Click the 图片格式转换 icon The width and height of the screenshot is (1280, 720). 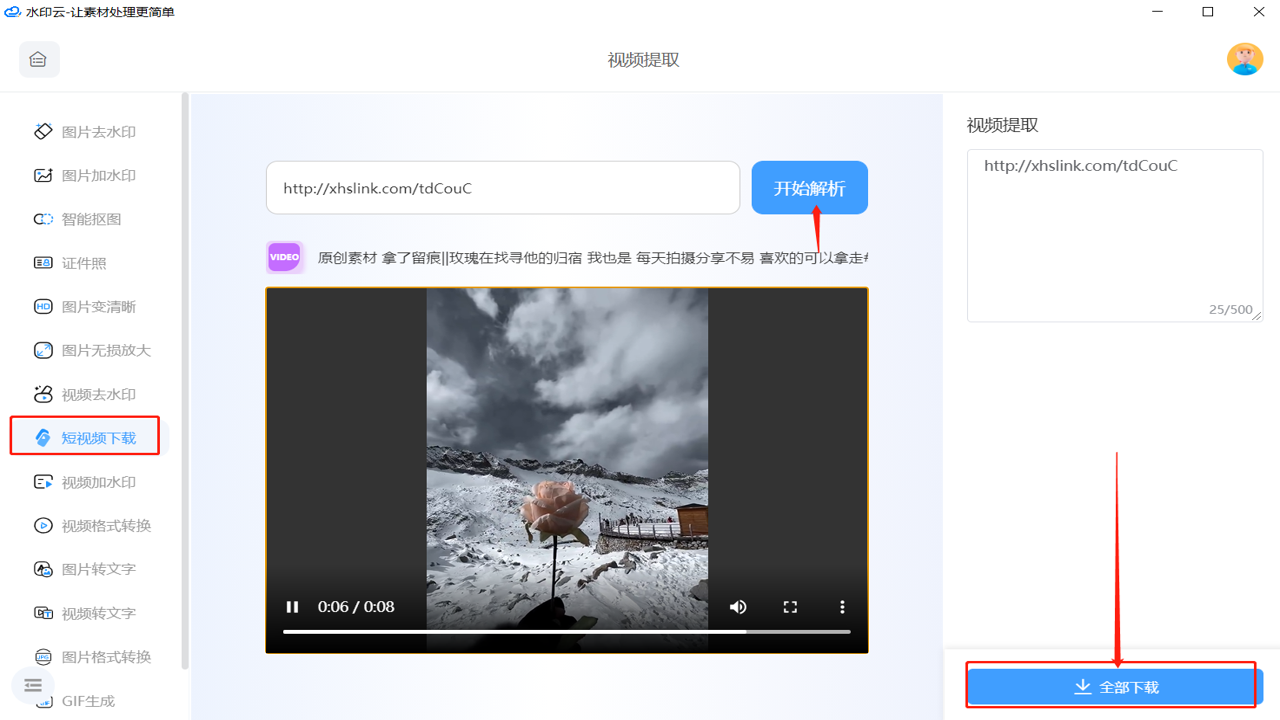(x=43, y=657)
